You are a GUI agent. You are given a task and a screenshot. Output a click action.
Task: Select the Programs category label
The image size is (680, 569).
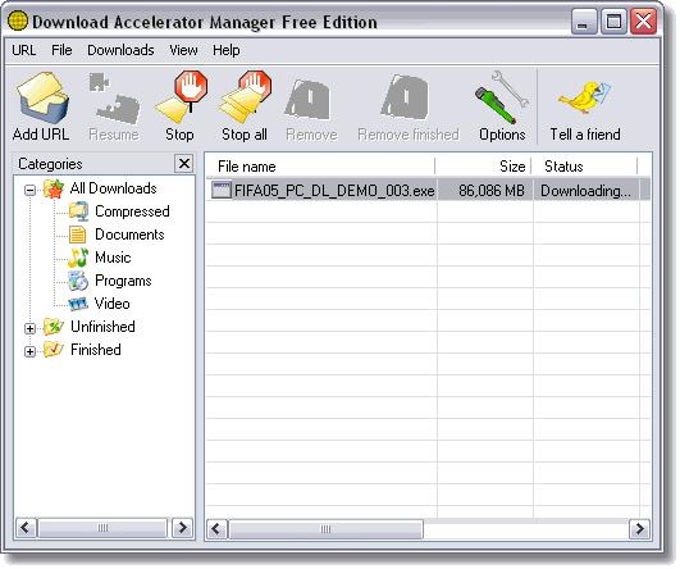[x=123, y=281]
